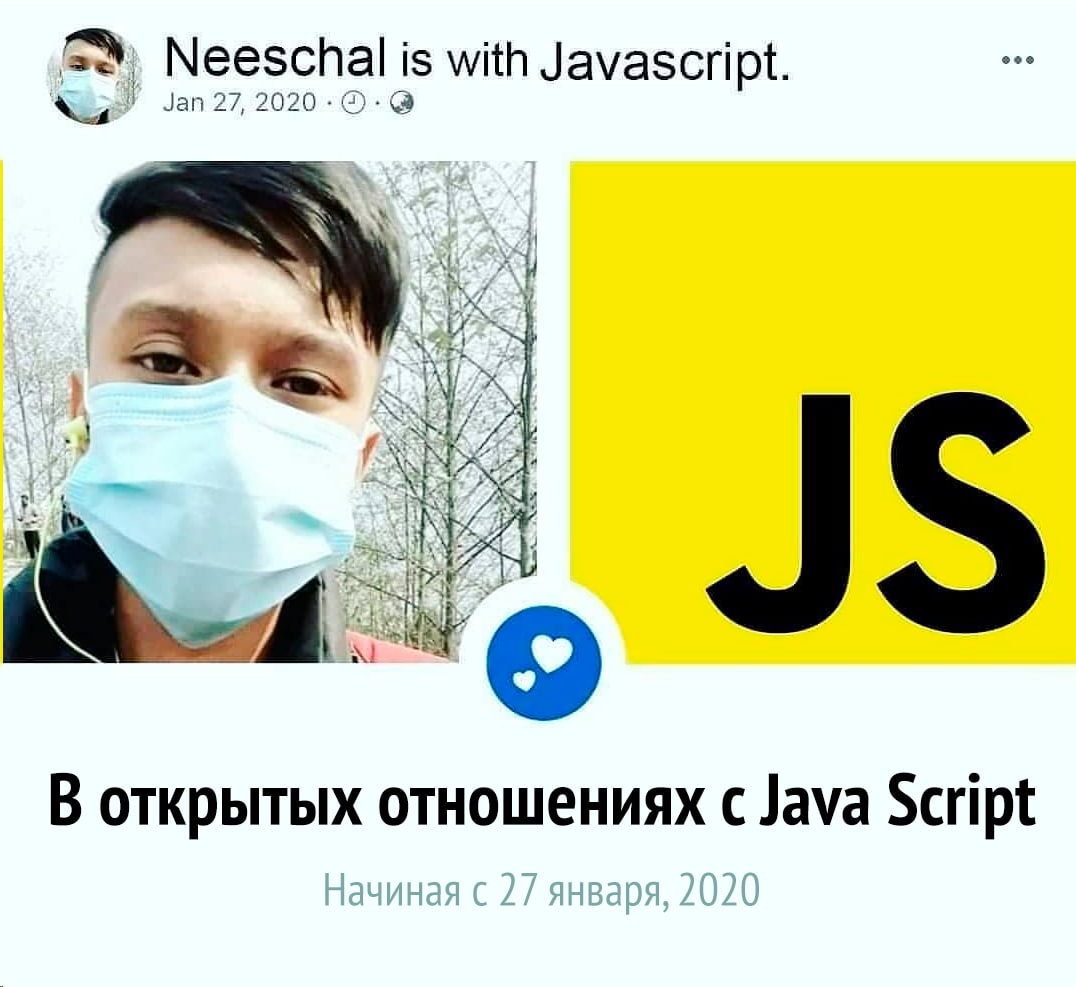1076x987 pixels.
Task: Open the small round profile avatar
Action: (93, 76)
